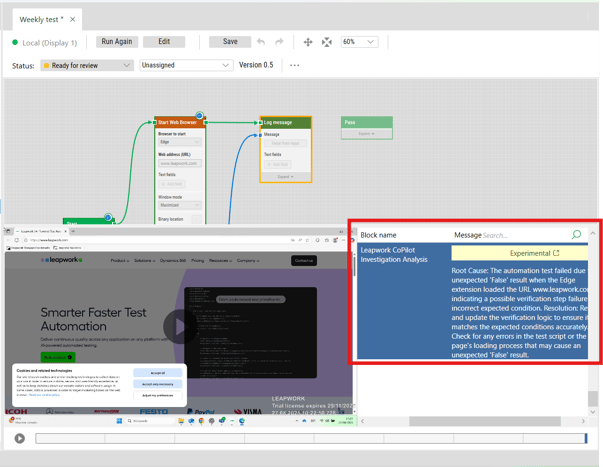Open the Window mode Maximized dropdown

pos(180,205)
